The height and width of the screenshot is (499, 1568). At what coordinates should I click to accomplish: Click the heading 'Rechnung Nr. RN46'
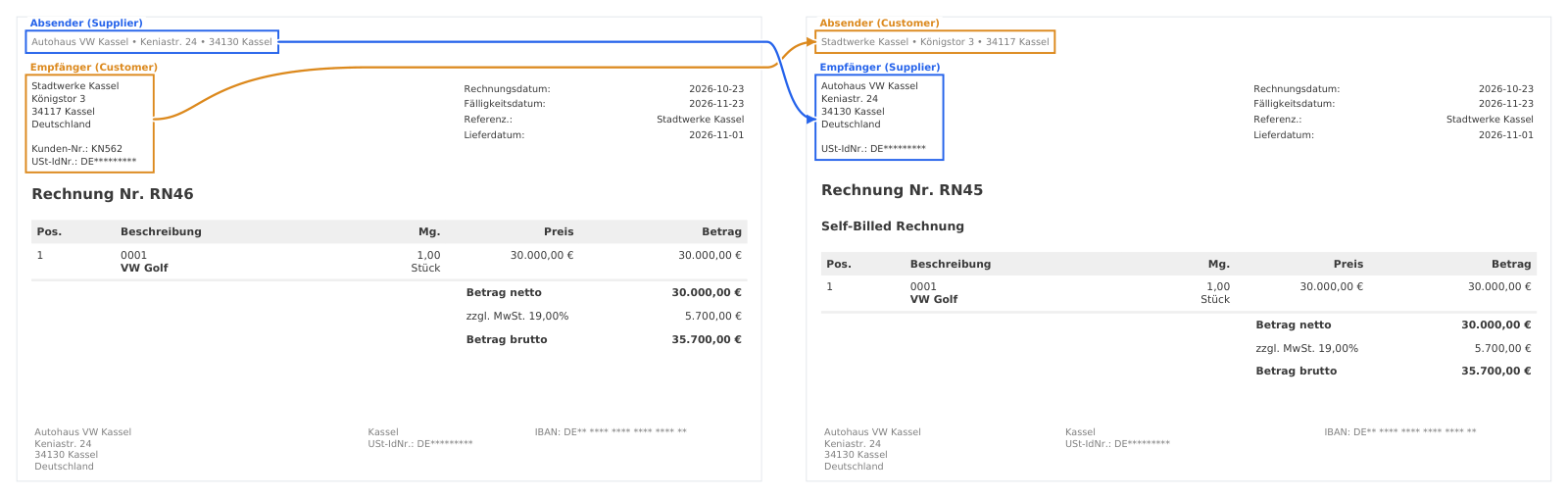click(x=113, y=194)
